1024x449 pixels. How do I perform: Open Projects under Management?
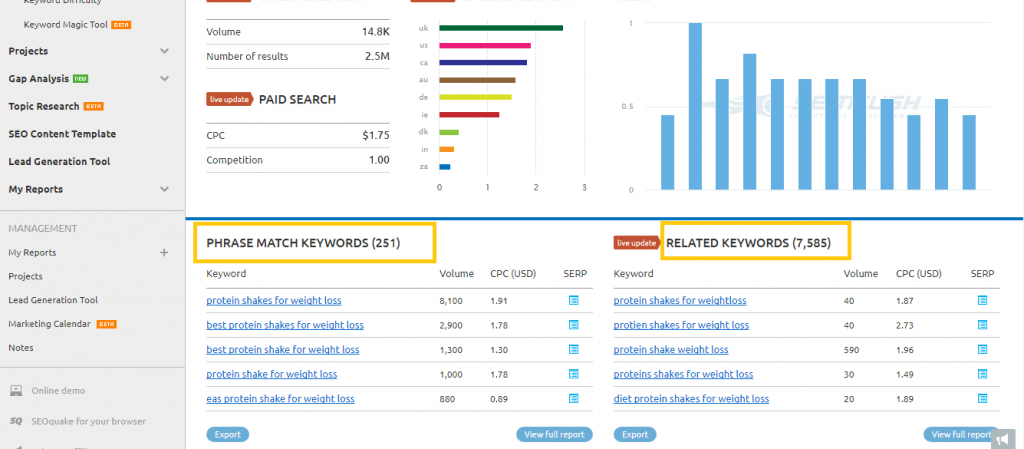click(25, 276)
